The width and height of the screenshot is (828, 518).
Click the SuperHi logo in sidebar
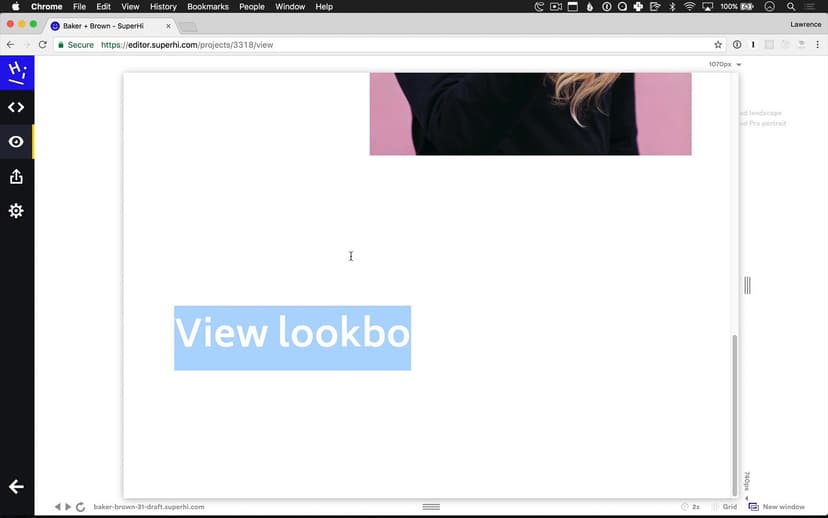coord(16,72)
